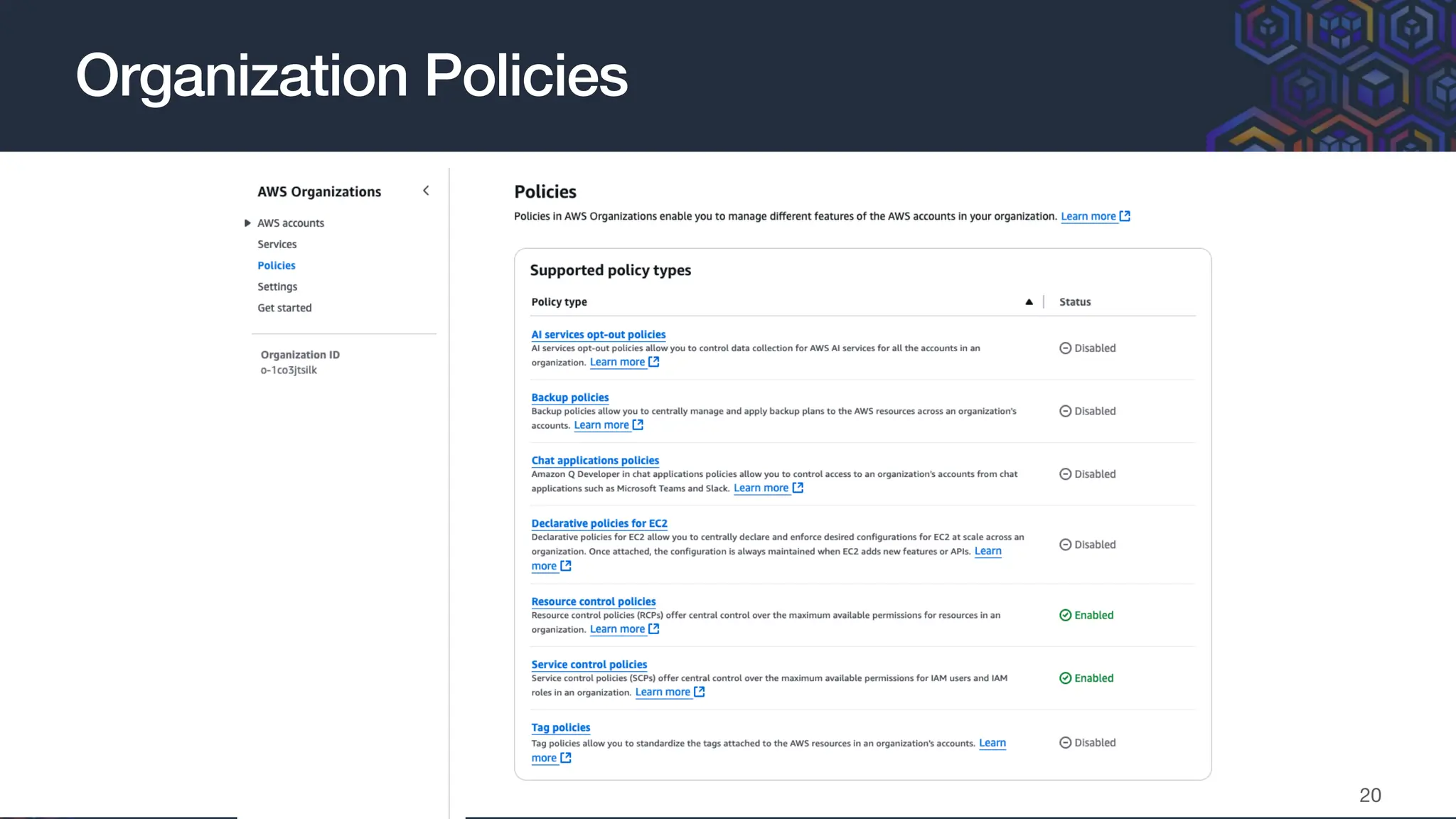Click the Status column header
Image resolution: width=1456 pixels, height=819 pixels.
tap(1075, 302)
